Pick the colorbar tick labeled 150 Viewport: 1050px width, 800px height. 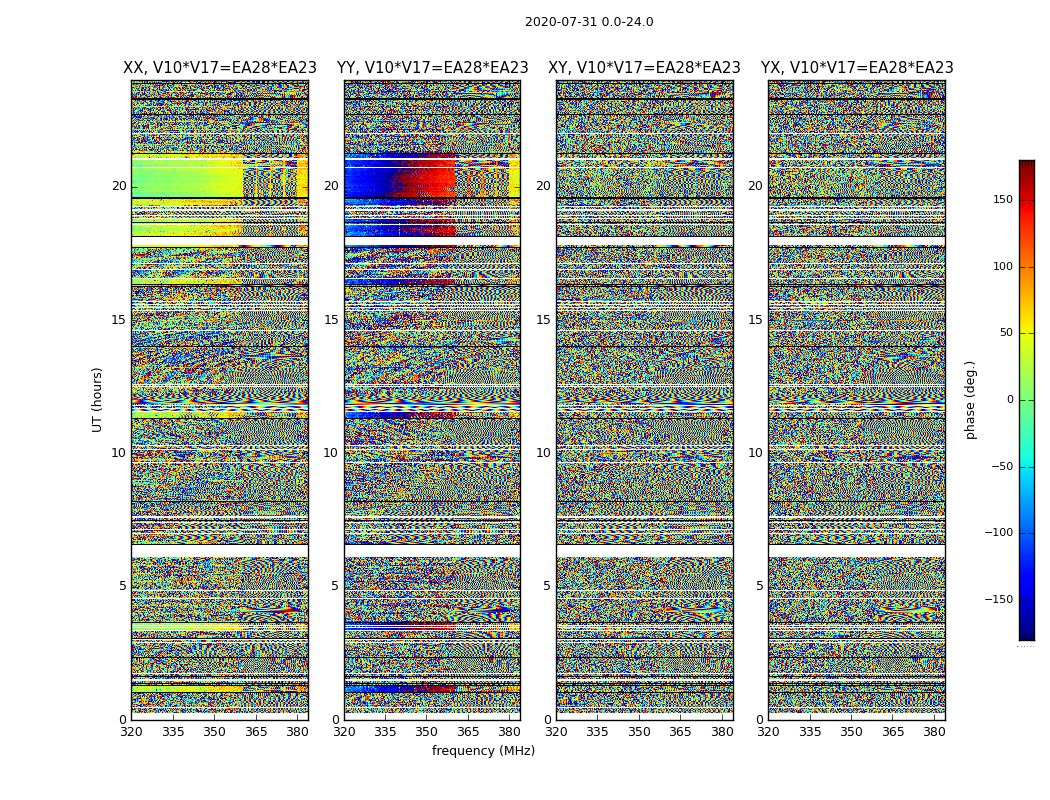click(x=1001, y=200)
